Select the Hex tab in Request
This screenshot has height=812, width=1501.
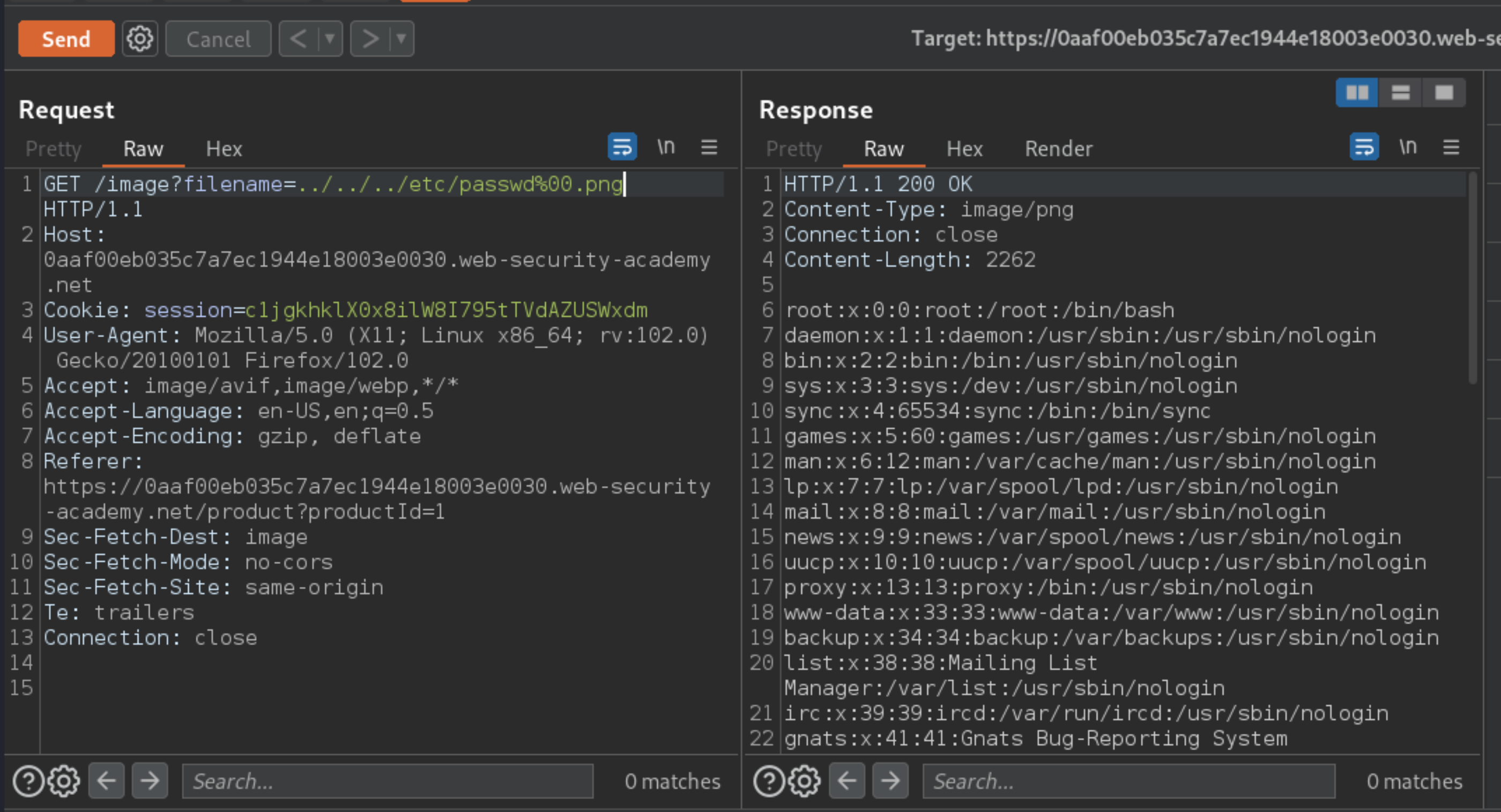[x=224, y=149]
